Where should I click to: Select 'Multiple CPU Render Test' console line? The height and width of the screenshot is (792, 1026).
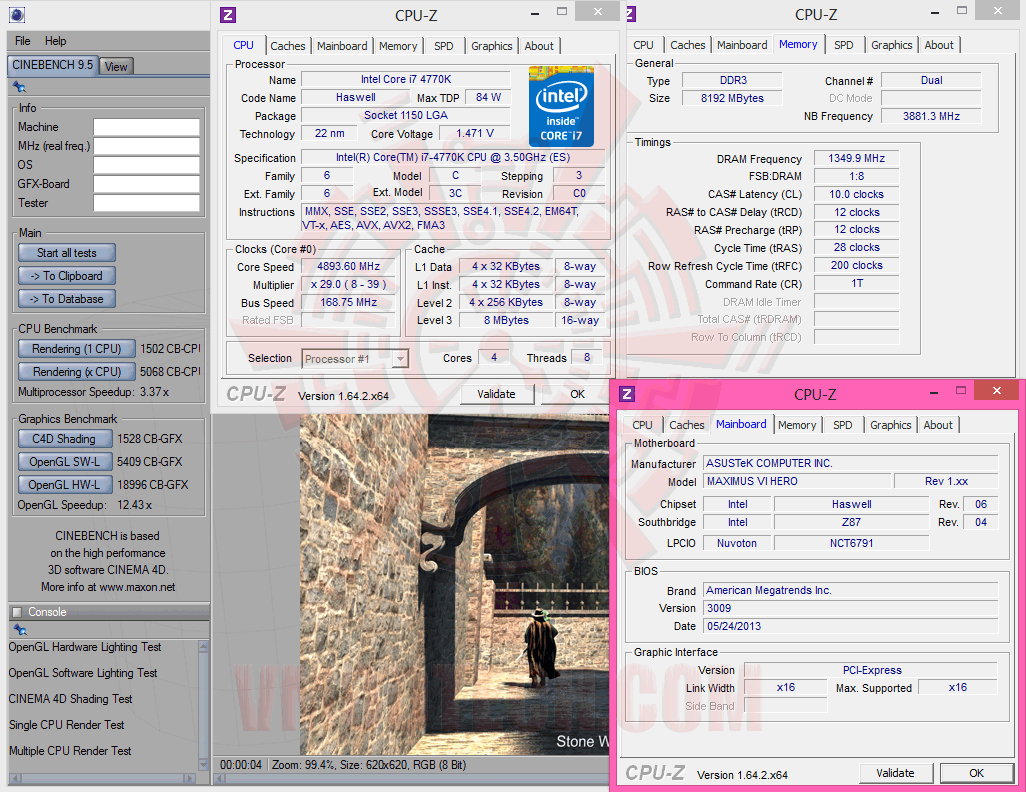70,751
